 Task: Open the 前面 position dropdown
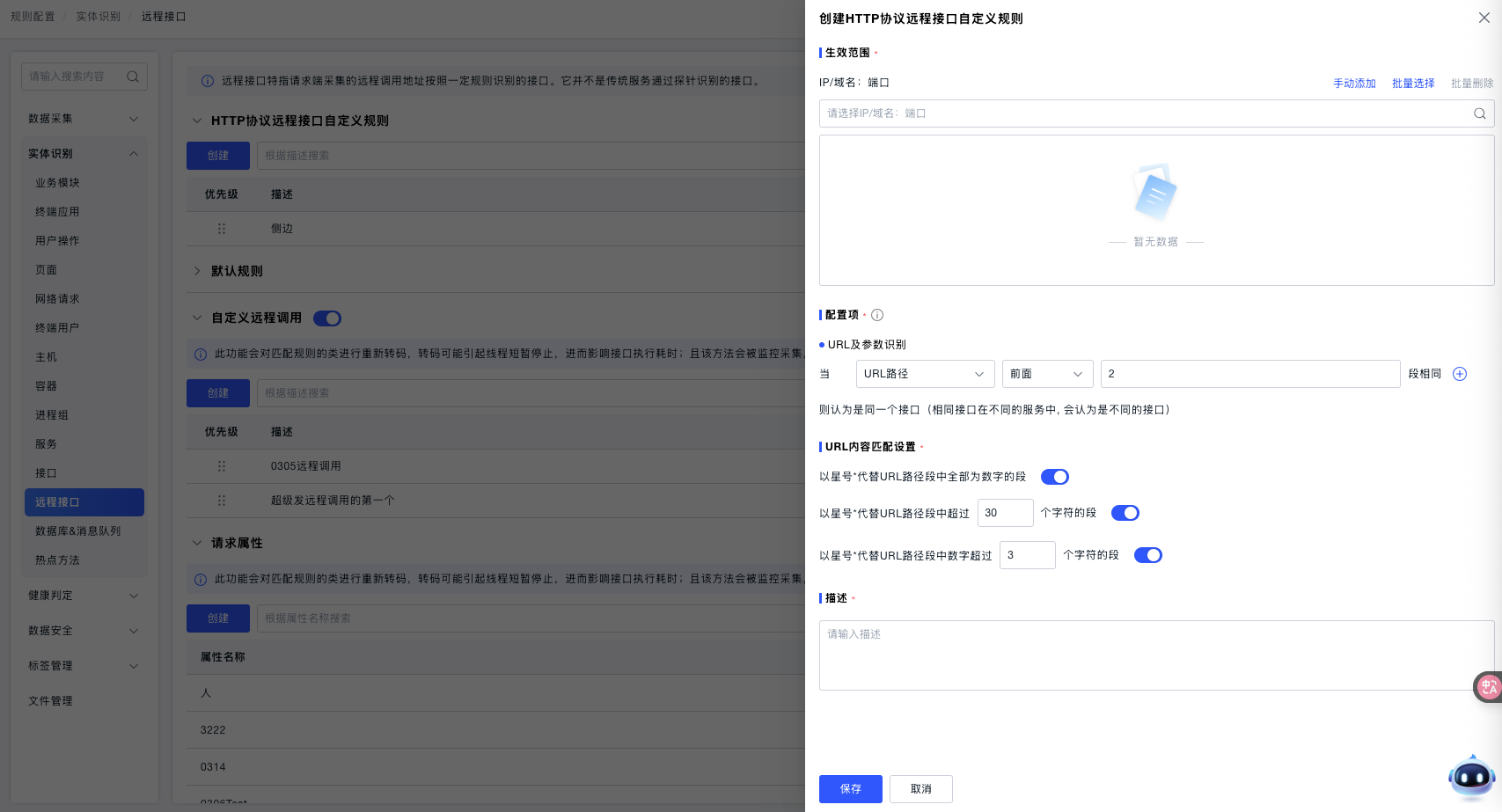coord(1046,374)
